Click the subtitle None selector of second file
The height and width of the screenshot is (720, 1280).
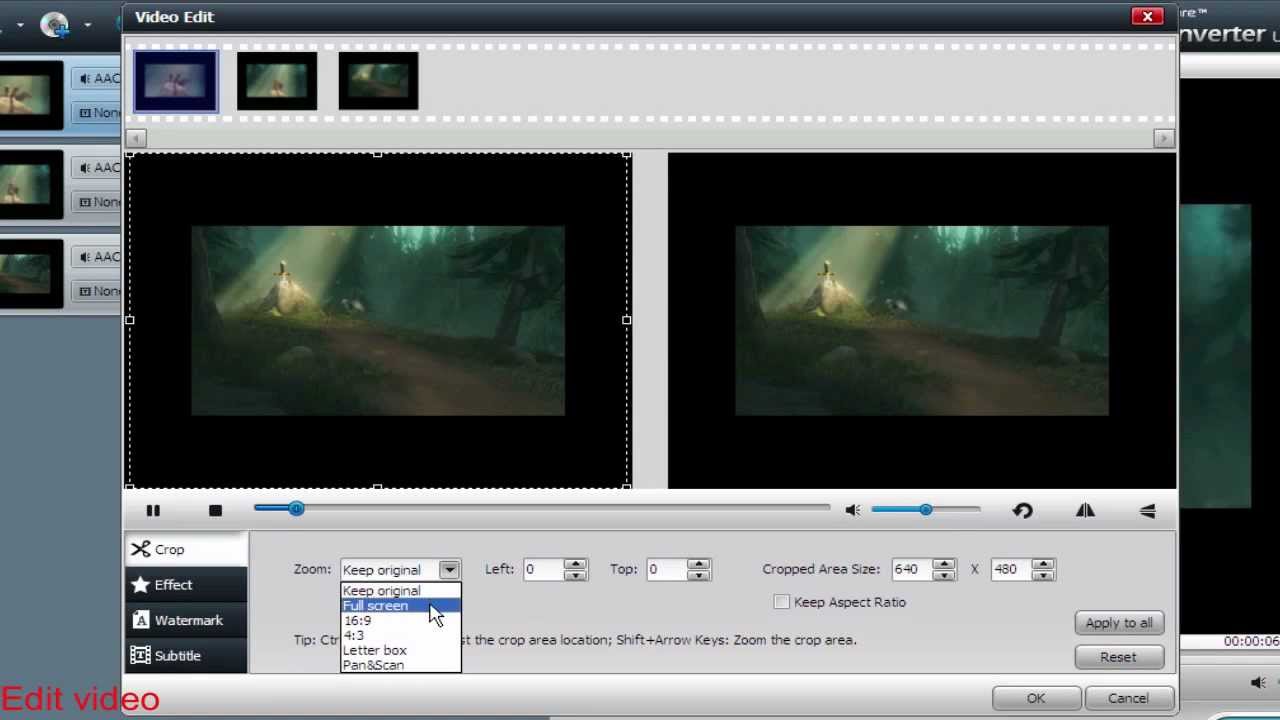point(98,202)
